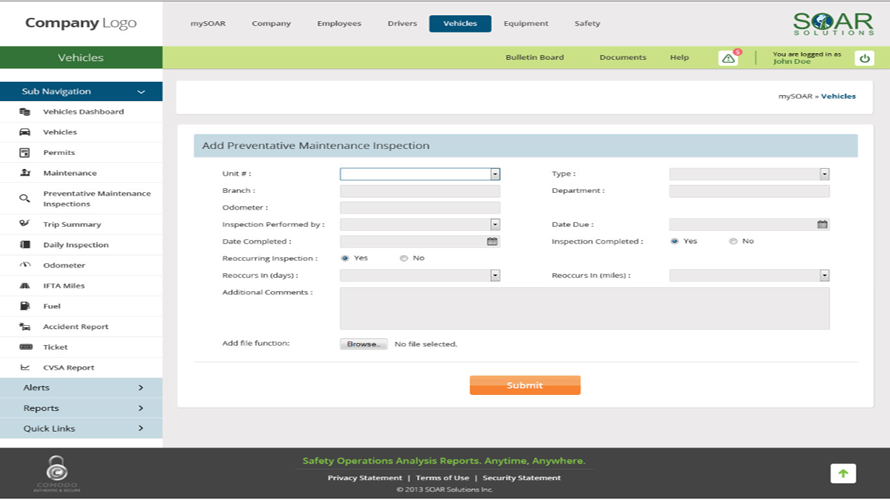Select No for Inspection Completed
The width and height of the screenshot is (890, 500).
coord(733,242)
